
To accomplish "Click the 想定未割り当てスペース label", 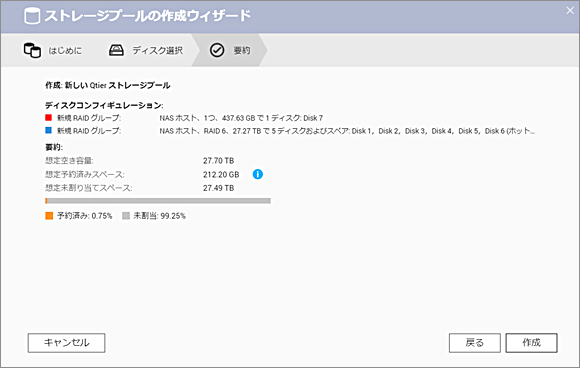I will (88, 188).
